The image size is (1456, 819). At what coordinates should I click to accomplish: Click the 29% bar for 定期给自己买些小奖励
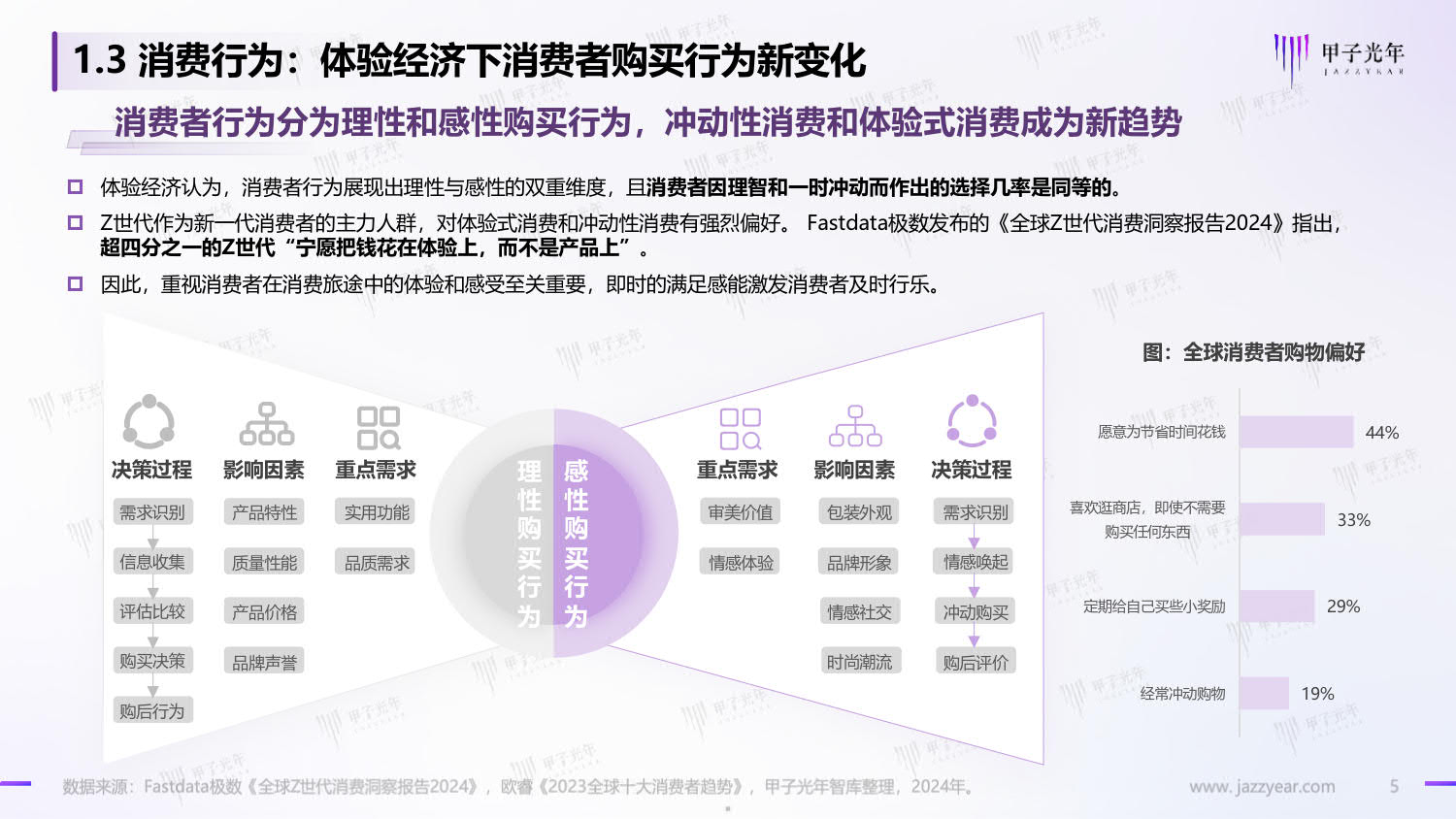tap(1277, 606)
